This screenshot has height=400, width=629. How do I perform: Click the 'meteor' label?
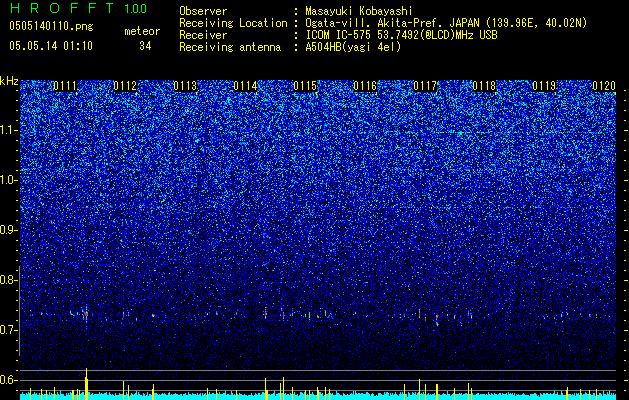click(x=142, y=31)
